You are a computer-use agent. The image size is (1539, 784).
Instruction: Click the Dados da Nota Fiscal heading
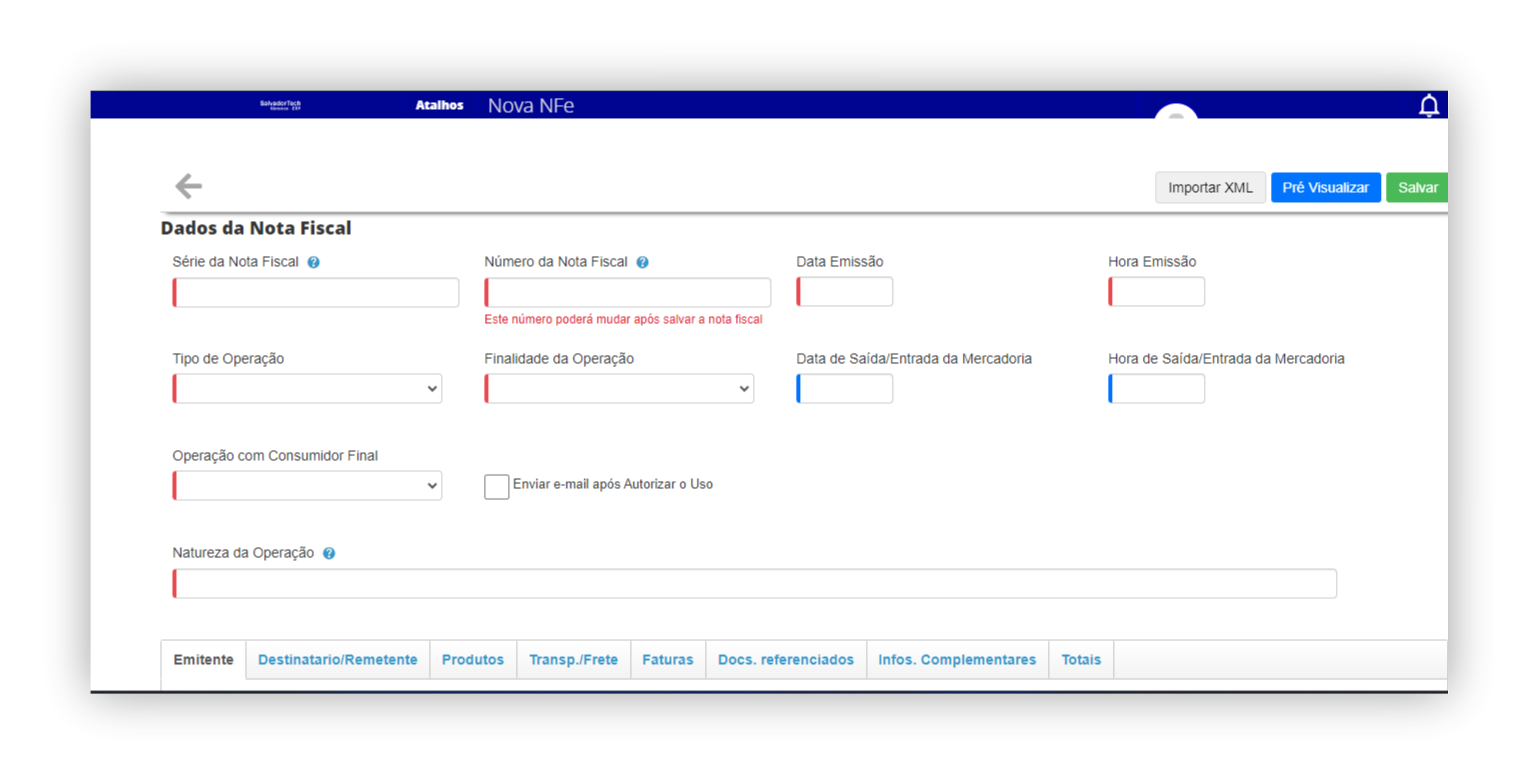(x=256, y=228)
